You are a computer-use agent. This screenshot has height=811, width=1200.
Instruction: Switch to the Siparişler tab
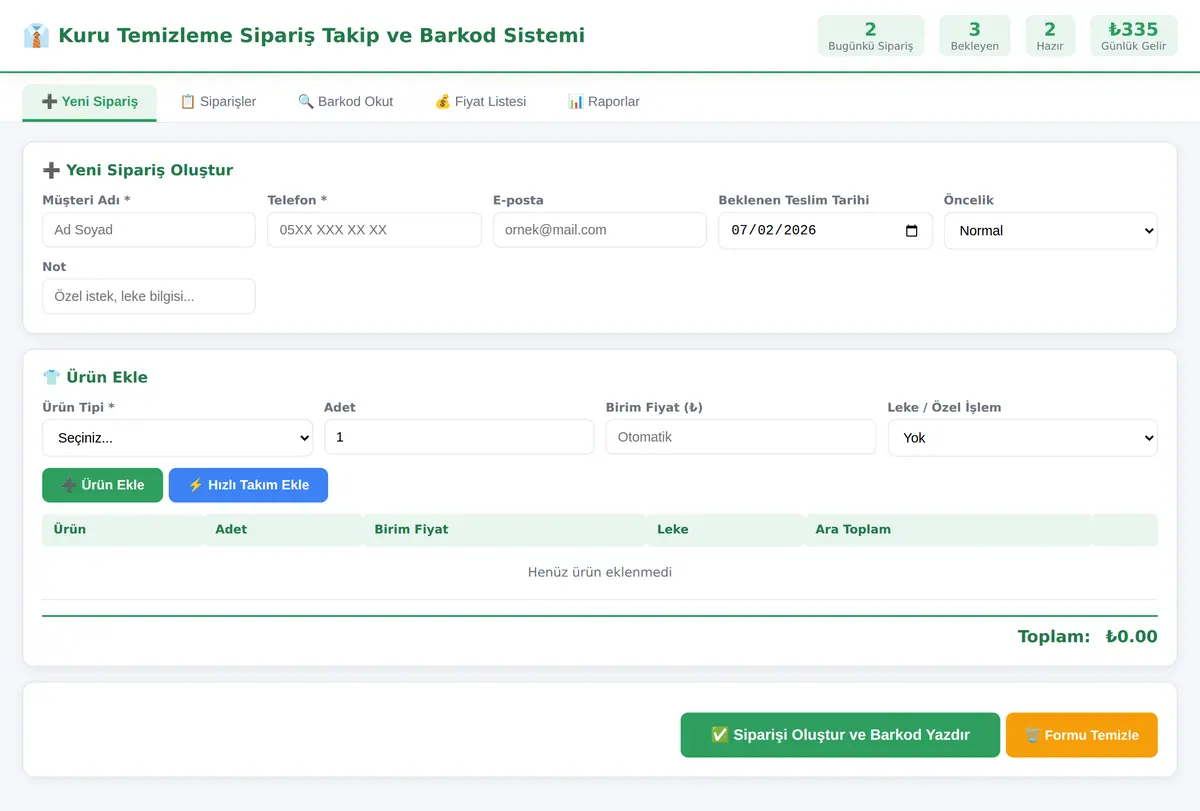click(218, 102)
